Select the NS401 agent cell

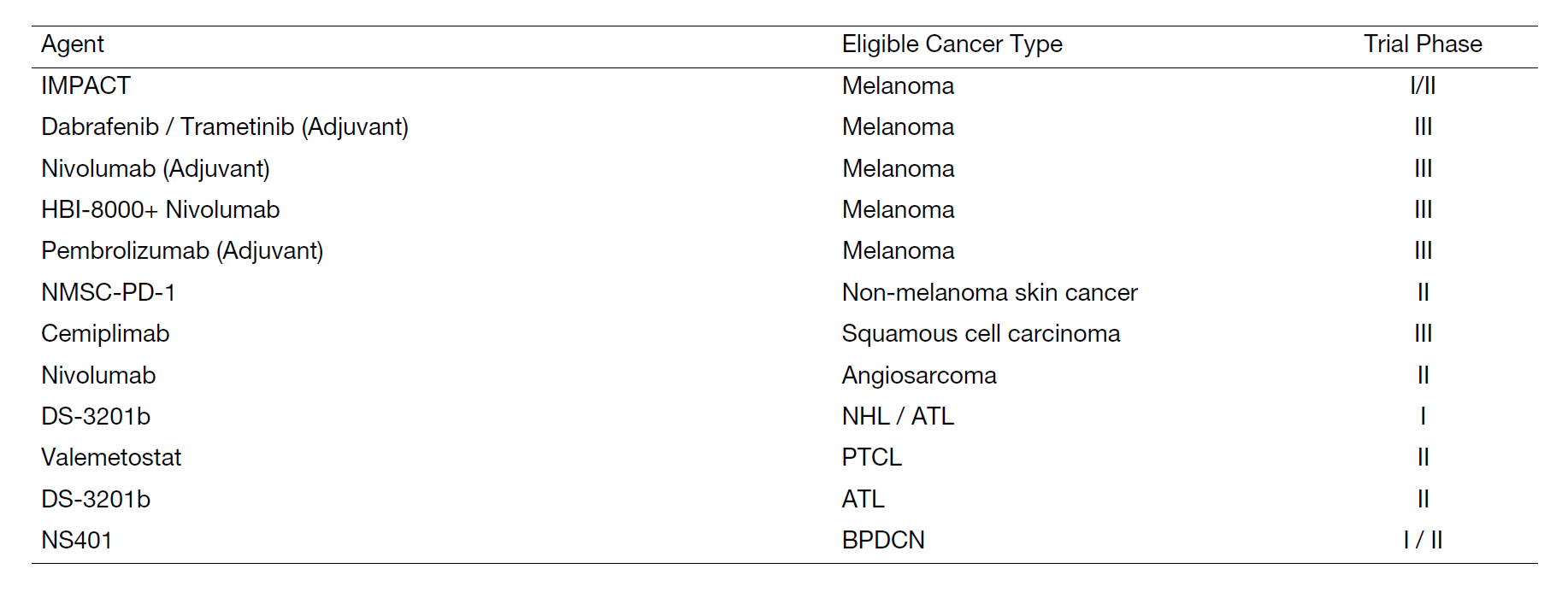(77, 540)
